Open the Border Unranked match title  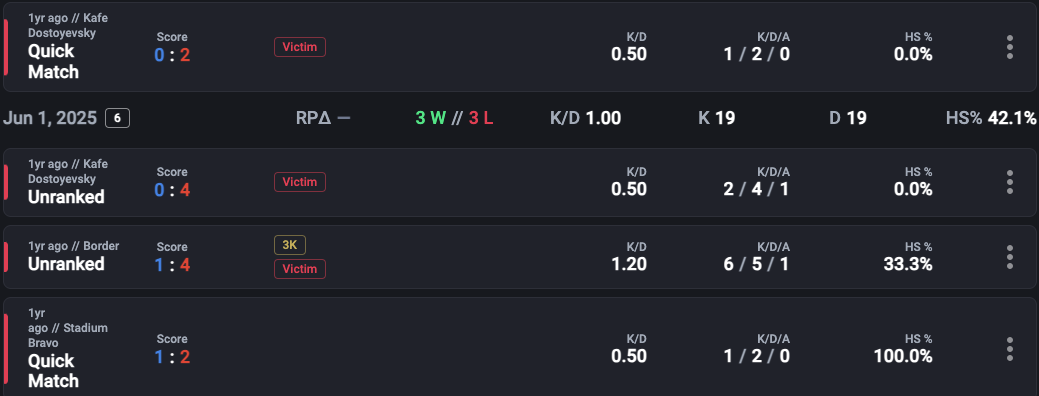click(66, 264)
